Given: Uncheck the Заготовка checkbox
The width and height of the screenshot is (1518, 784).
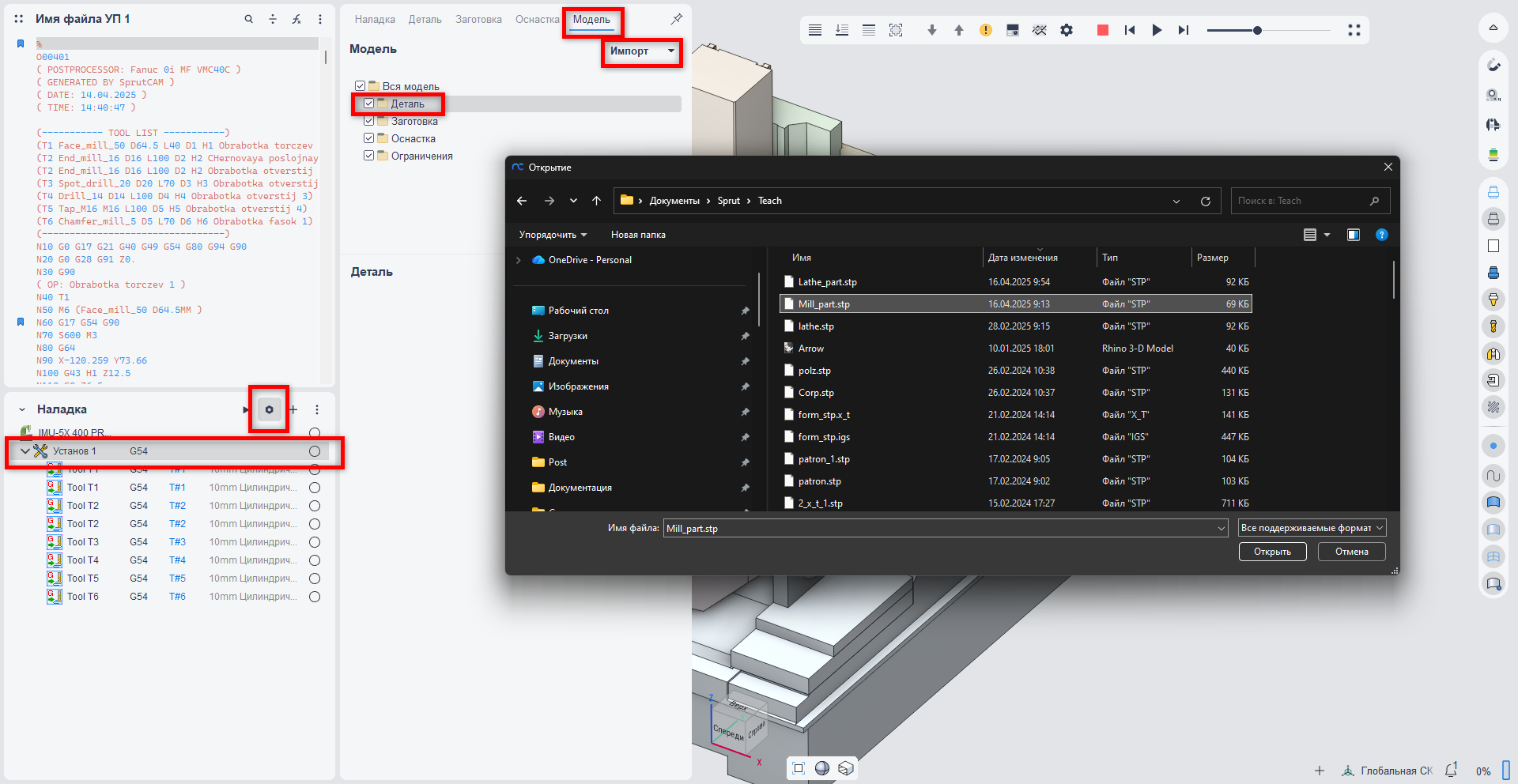Looking at the screenshot, I should tap(368, 121).
